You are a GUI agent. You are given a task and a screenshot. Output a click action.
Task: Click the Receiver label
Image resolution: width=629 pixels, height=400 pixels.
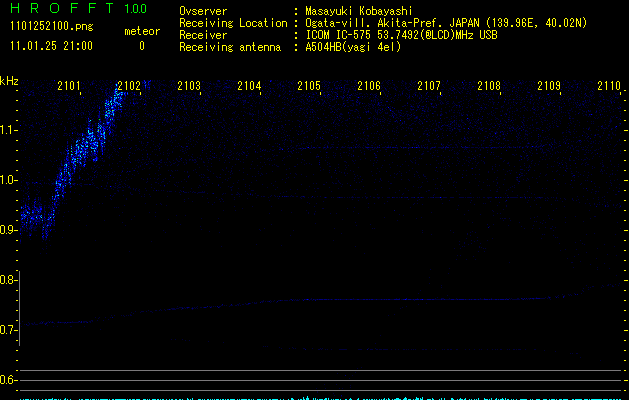[x=203, y=35]
